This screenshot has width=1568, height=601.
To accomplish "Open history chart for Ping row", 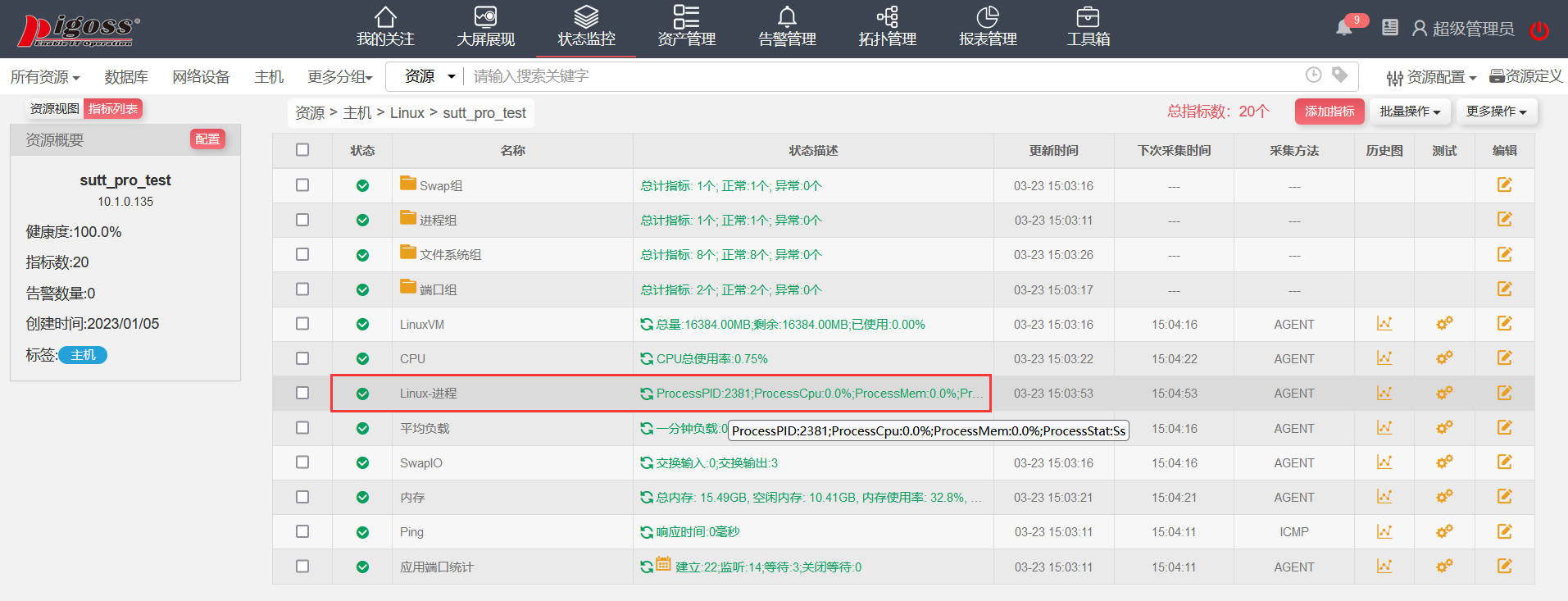I will point(1384,532).
